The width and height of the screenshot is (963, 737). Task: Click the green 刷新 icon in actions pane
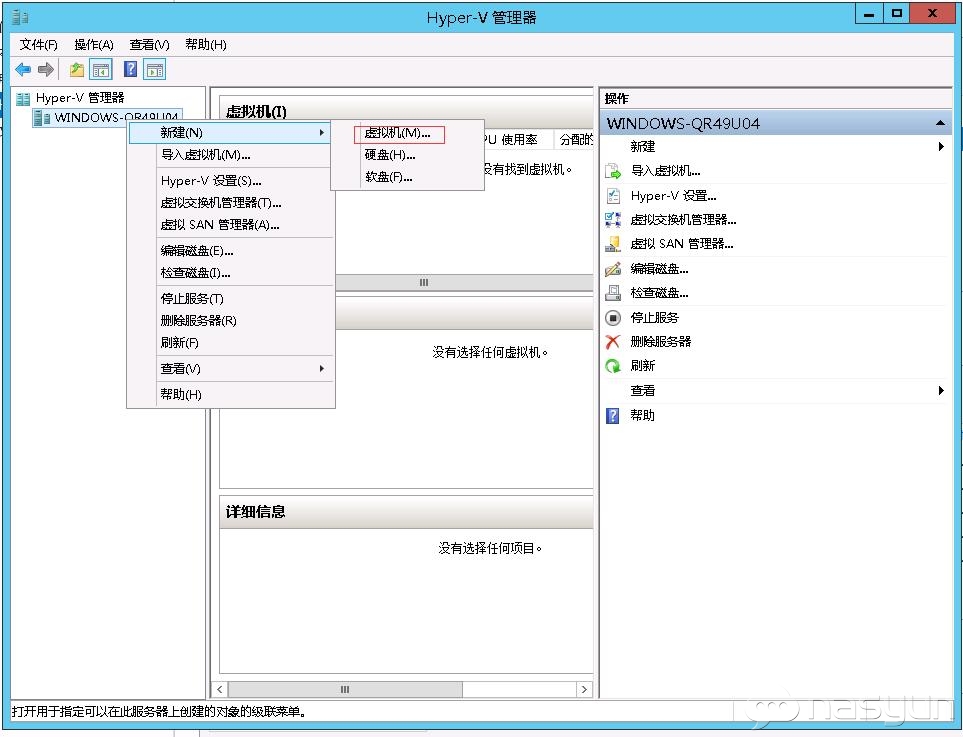pyautogui.click(x=613, y=366)
